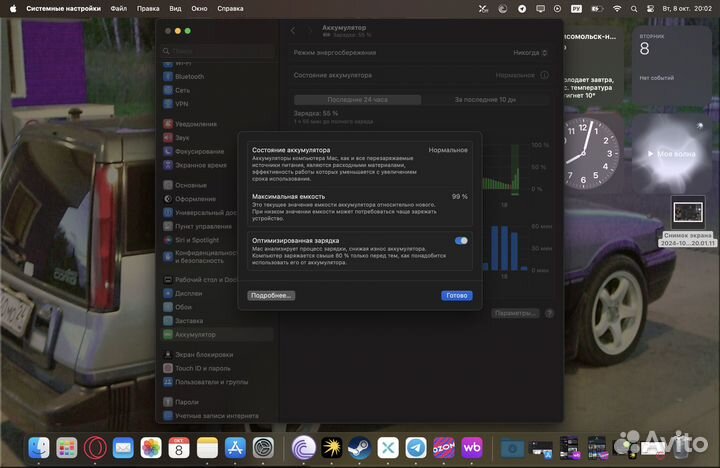Image resolution: width=720 pixels, height=468 pixels.
Task: Click the РУ input language indicator
Action: (576, 8)
